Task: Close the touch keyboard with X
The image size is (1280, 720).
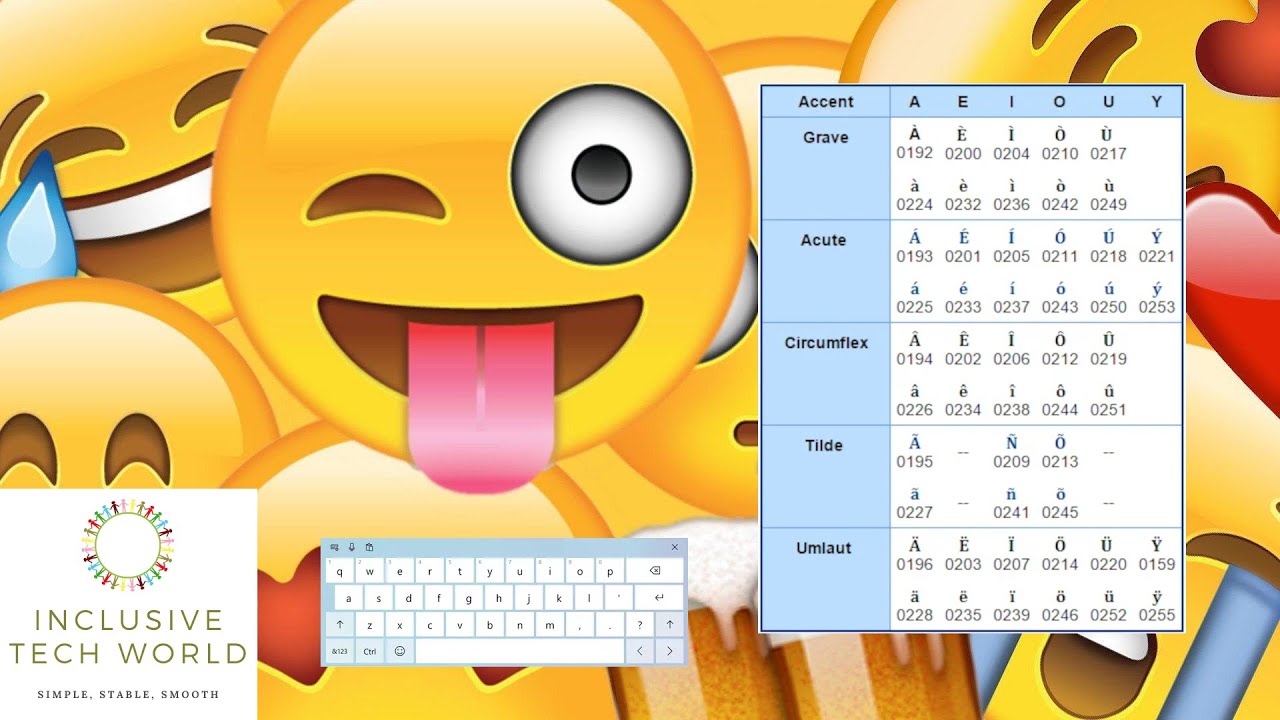Action: pyautogui.click(x=675, y=547)
